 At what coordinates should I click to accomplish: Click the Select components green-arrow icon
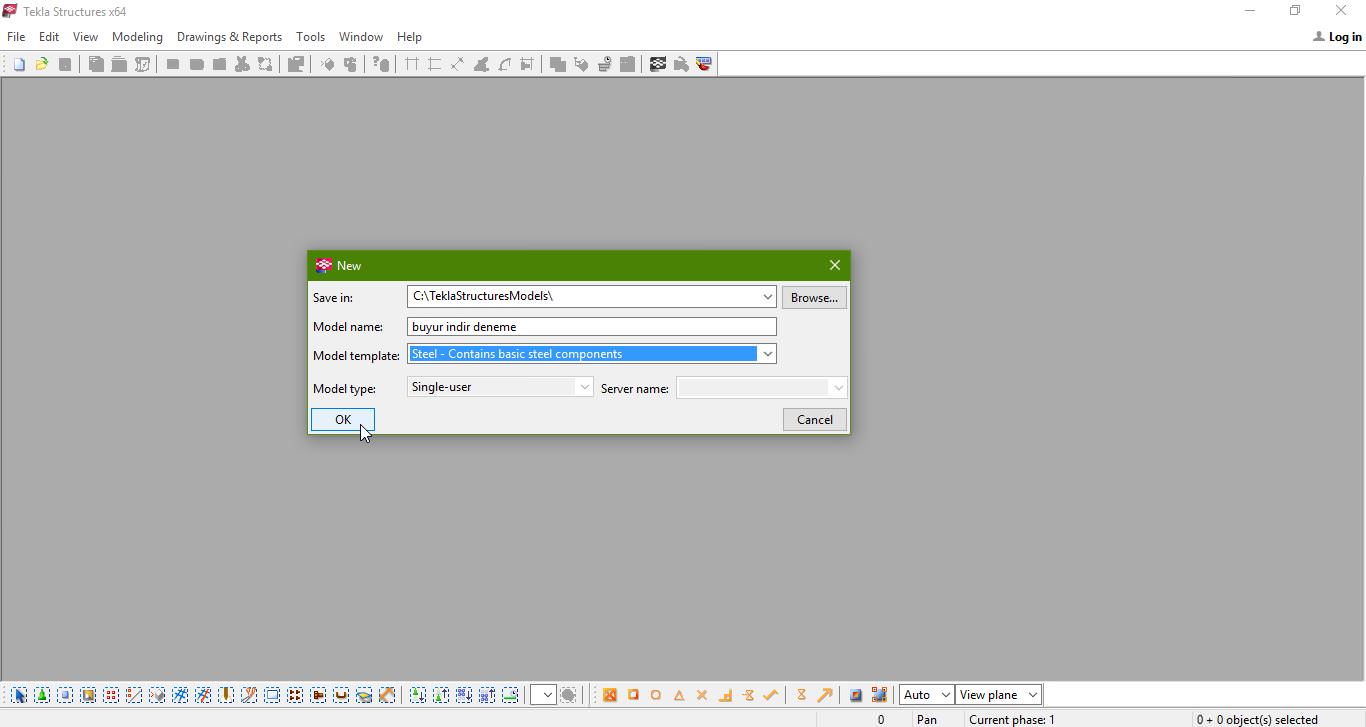pyautogui.click(x=417, y=695)
